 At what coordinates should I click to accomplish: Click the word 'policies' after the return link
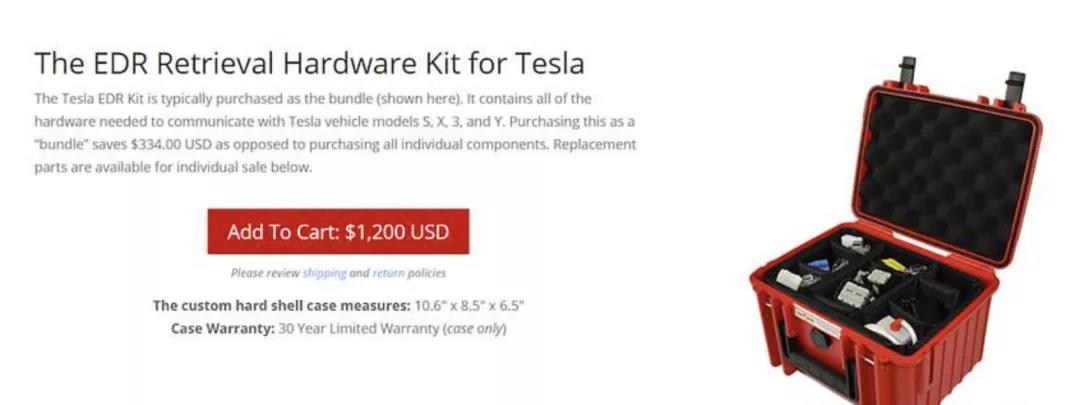coord(427,273)
